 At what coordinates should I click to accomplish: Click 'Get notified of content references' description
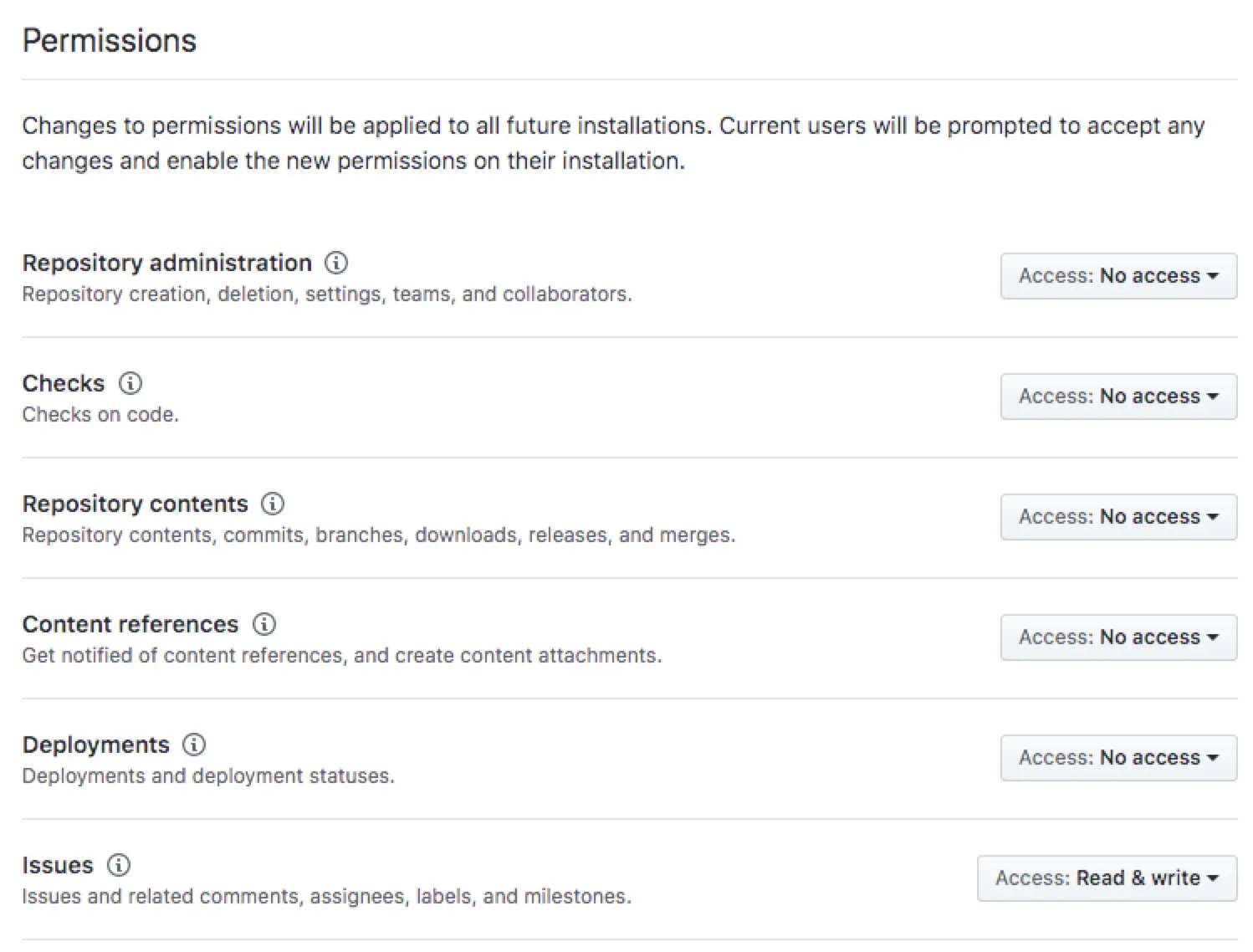click(341, 656)
